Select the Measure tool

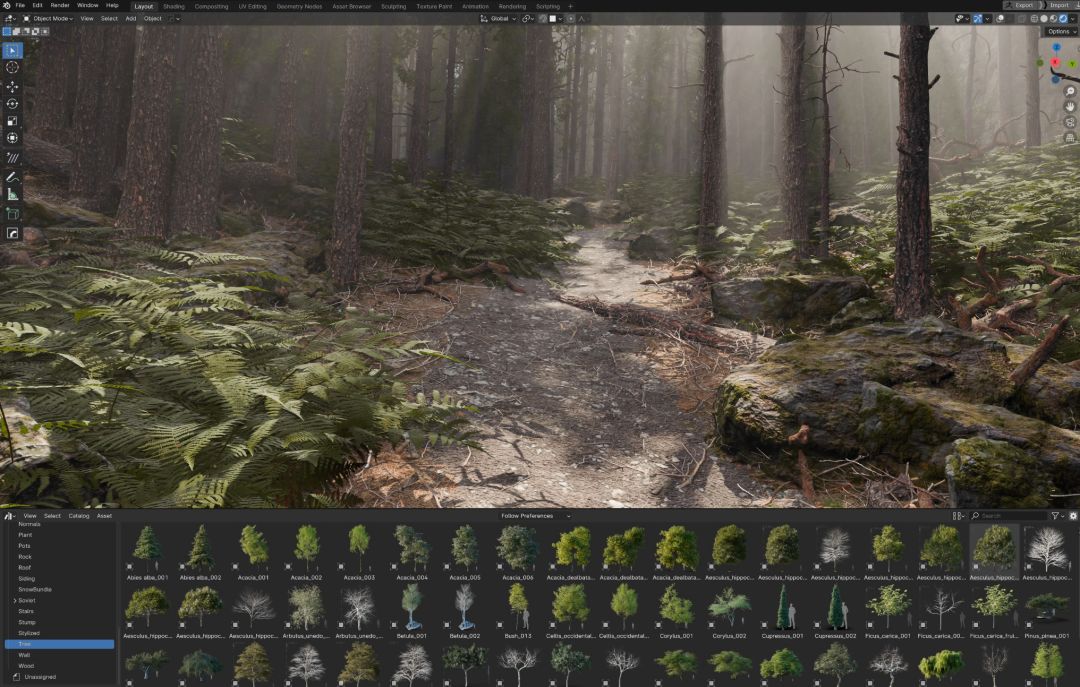coord(13,194)
